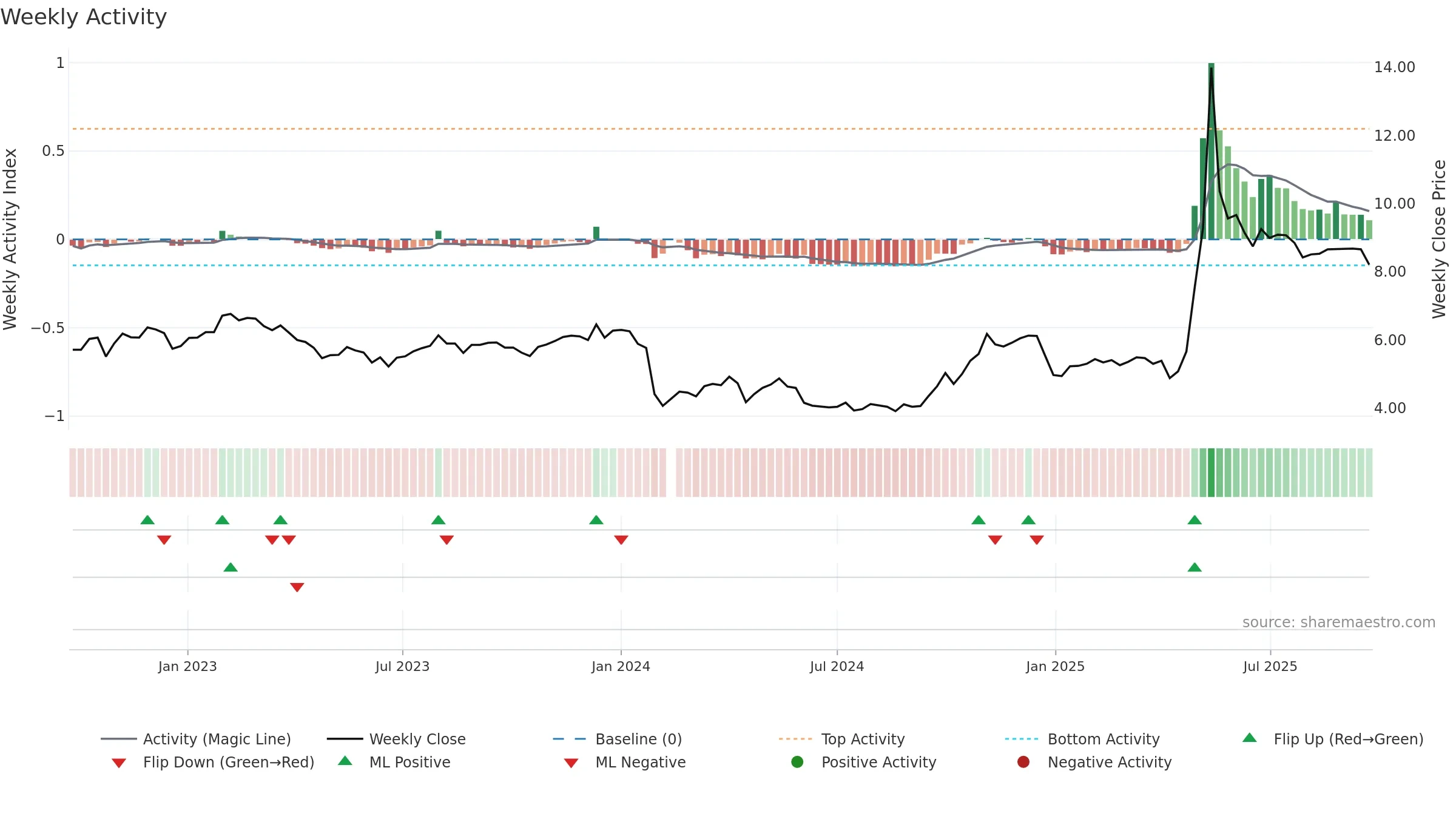The image size is (1456, 819).
Task: Click the tallest green activity bar at the peak
Action: click(1212, 151)
